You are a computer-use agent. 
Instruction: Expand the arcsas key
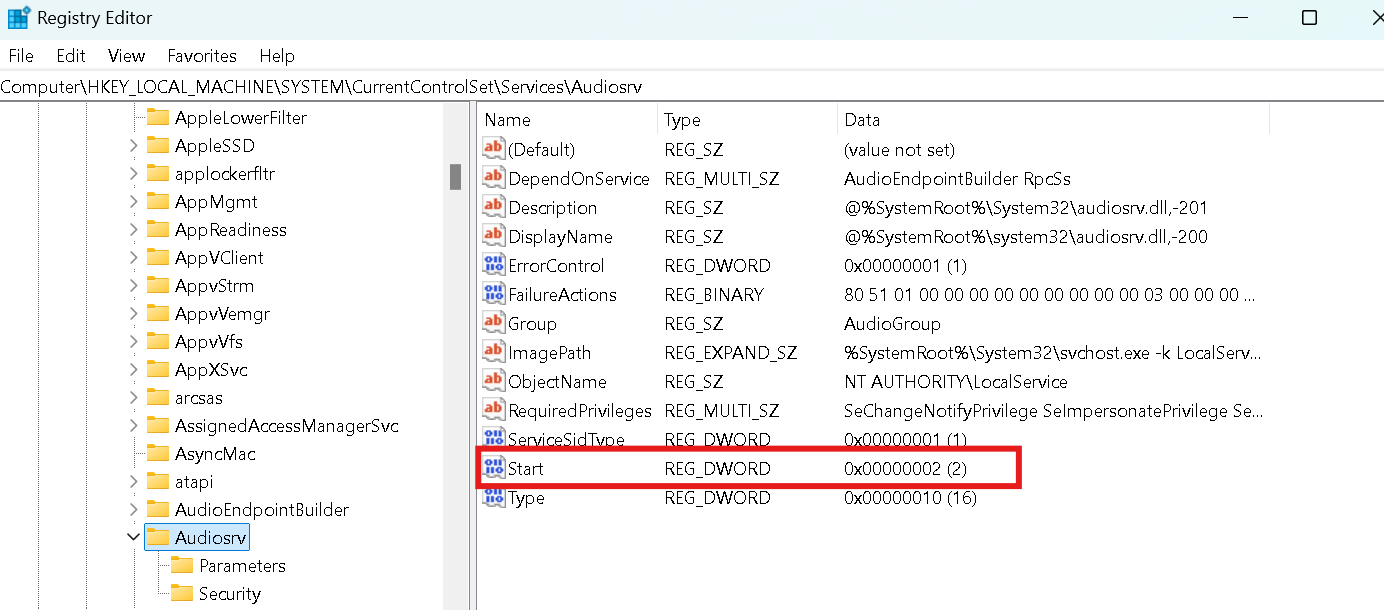click(133, 397)
